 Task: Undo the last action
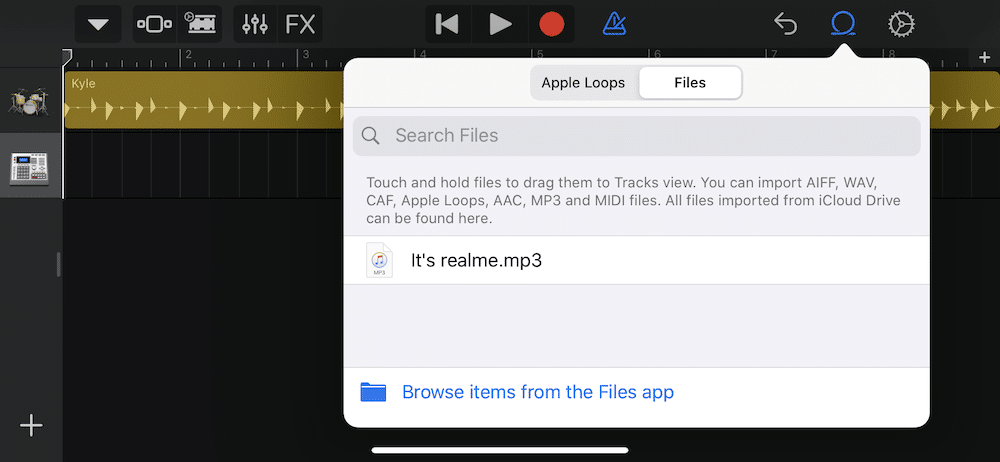pos(786,24)
